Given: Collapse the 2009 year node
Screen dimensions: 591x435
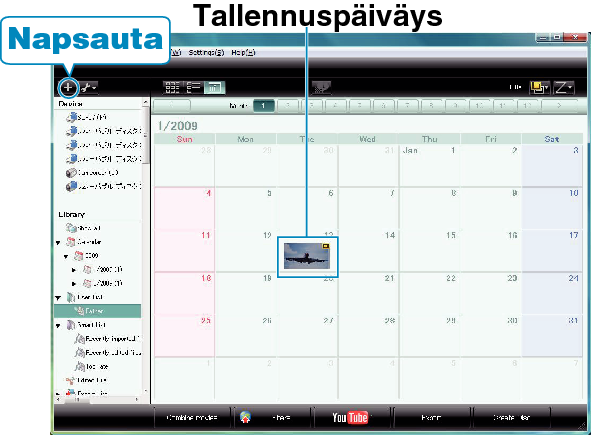Looking at the screenshot, I should (x=66, y=256).
